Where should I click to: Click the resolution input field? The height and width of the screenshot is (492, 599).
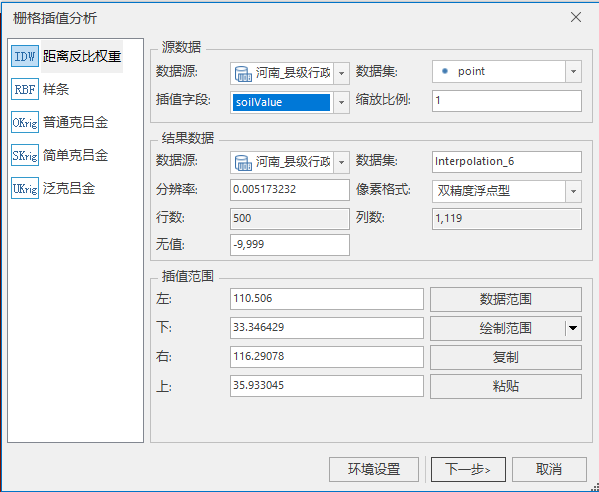click(290, 190)
